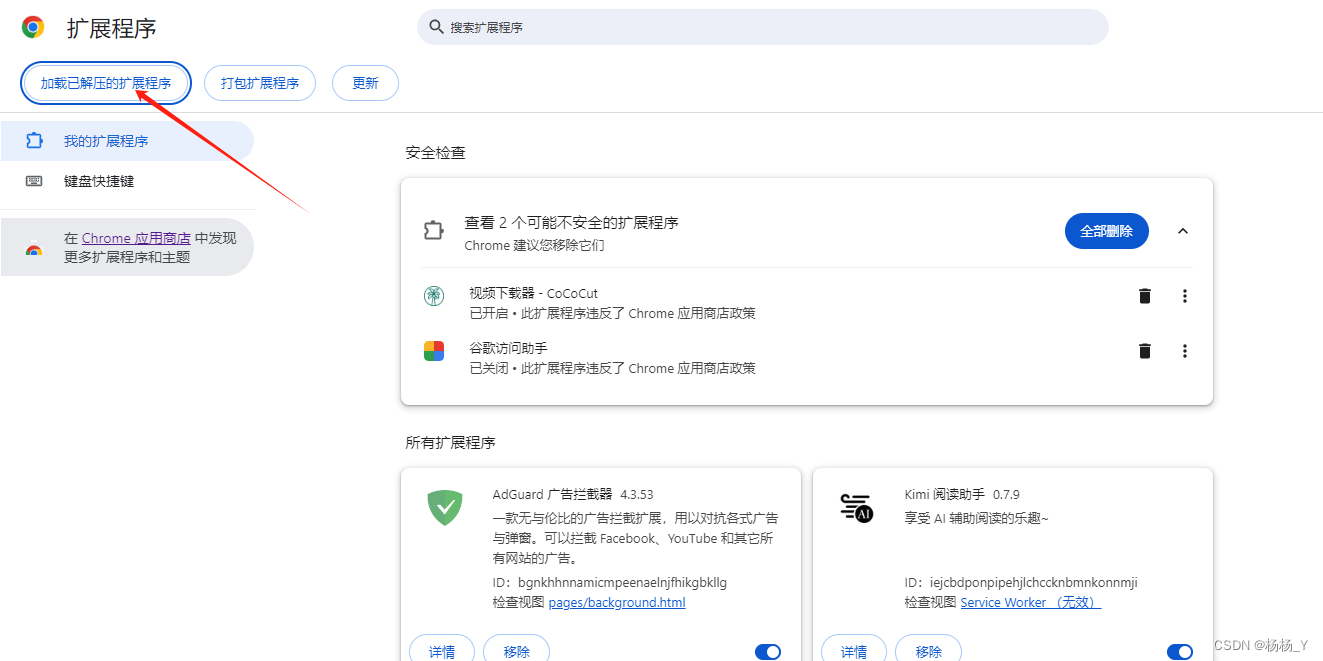Screen dimensions: 1323x661
Task: Delete 谷歌访问助手 using its trash icon
Action: [x=1145, y=351]
